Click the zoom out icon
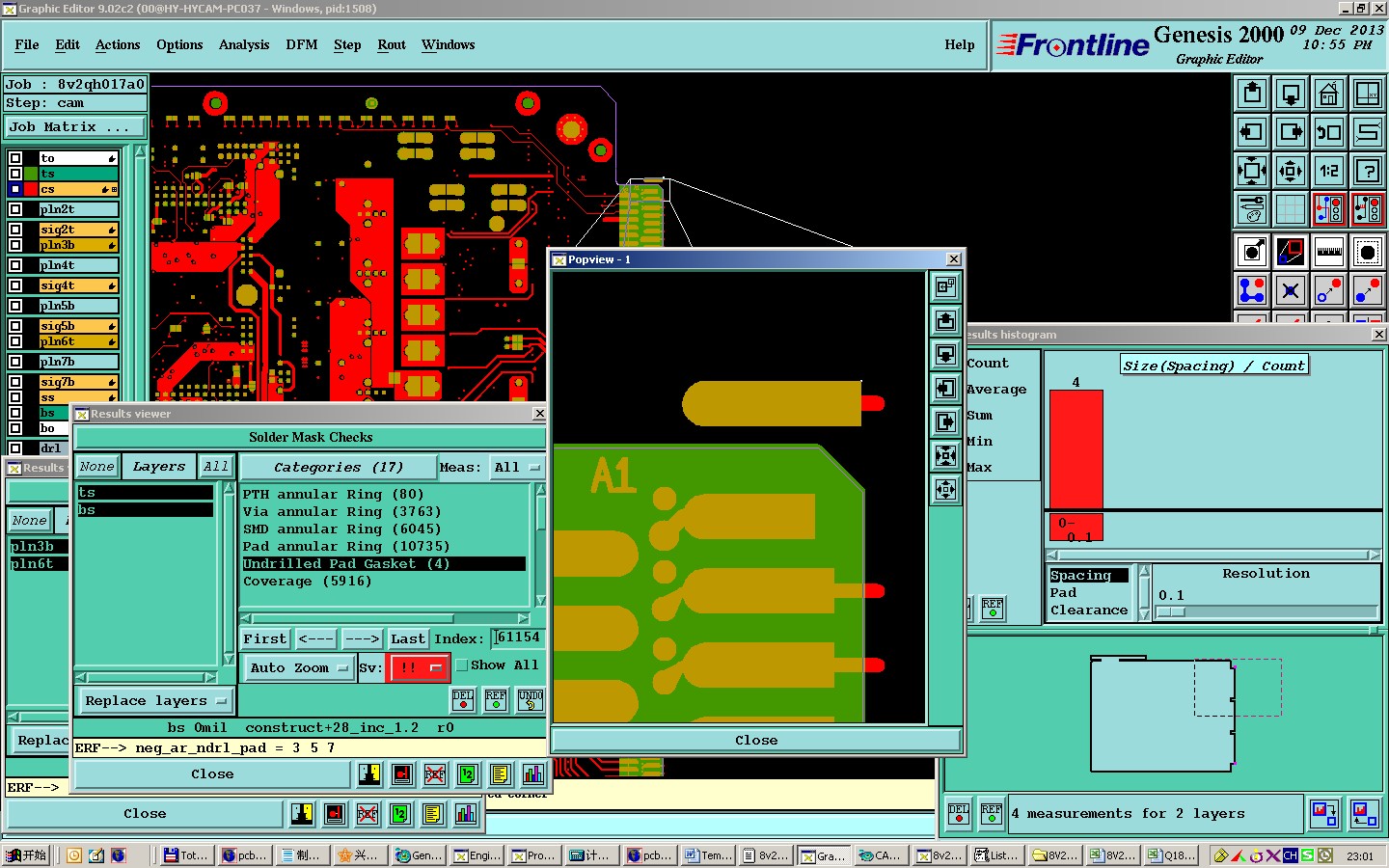The width and height of the screenshot is (1389, 868). [x=1291, y=171]
